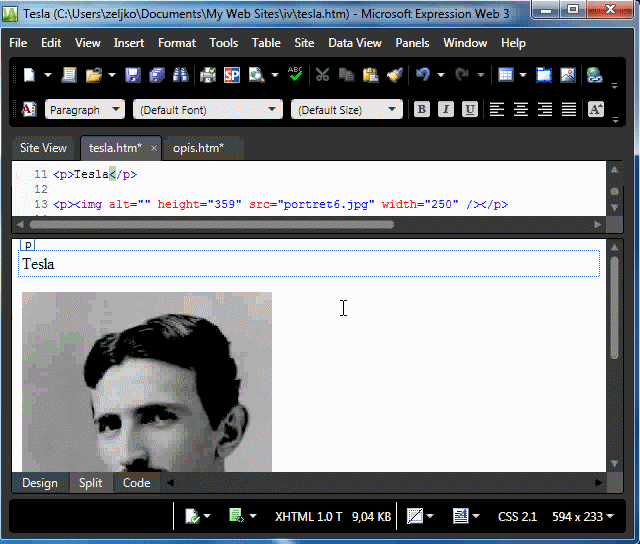Open the Format menu

[x=177, y=43]
